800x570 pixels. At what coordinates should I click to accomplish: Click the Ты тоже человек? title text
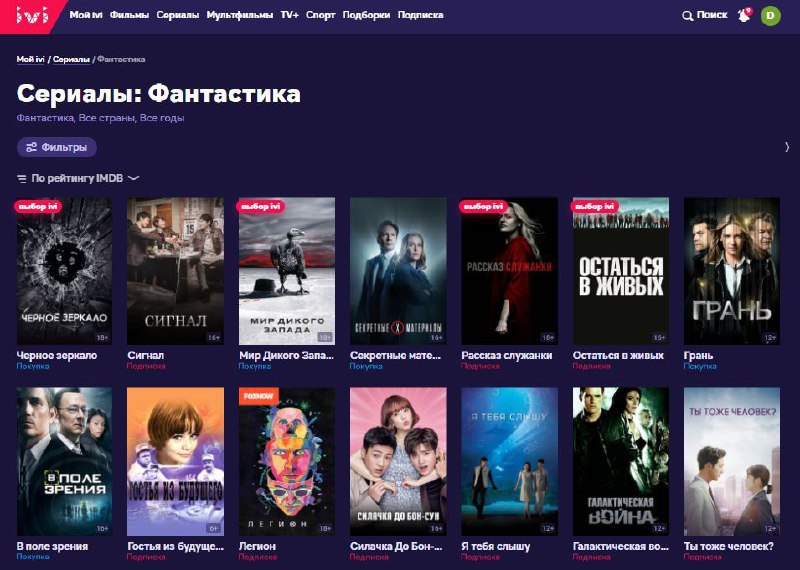point(729,546)
